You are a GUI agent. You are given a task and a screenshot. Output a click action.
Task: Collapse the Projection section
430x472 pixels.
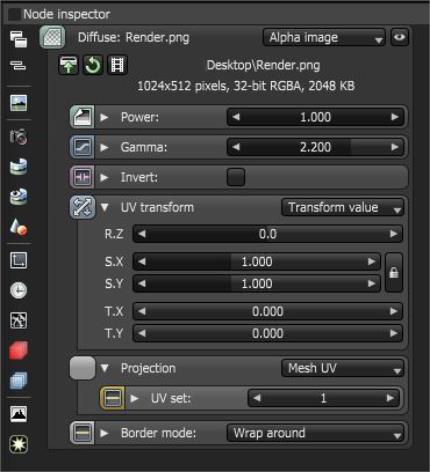click(x=104, y=368)
